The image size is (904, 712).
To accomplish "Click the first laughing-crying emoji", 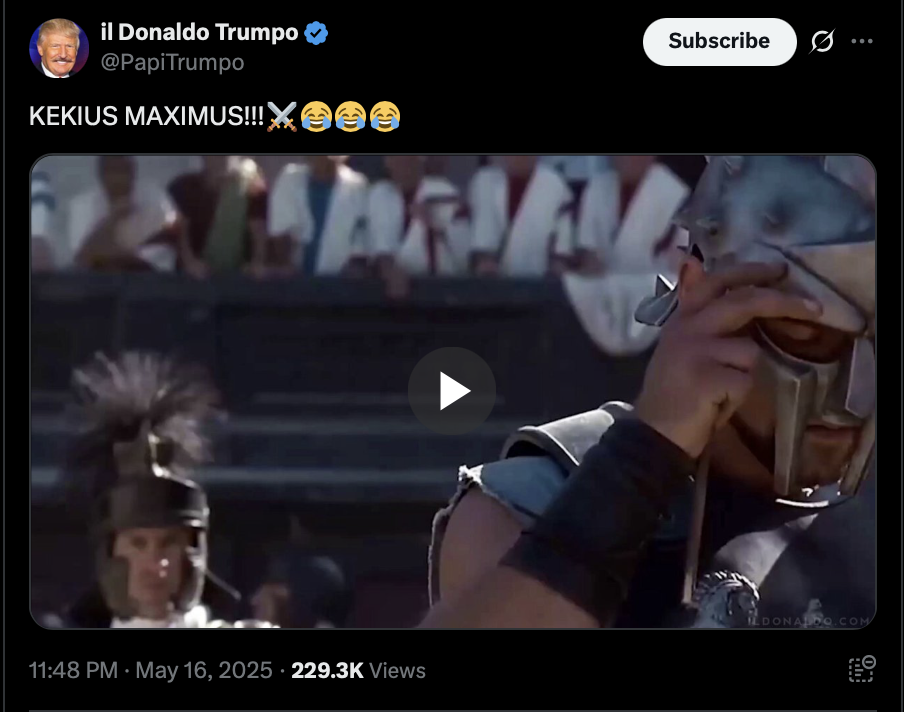I will (x=317, y=116).
